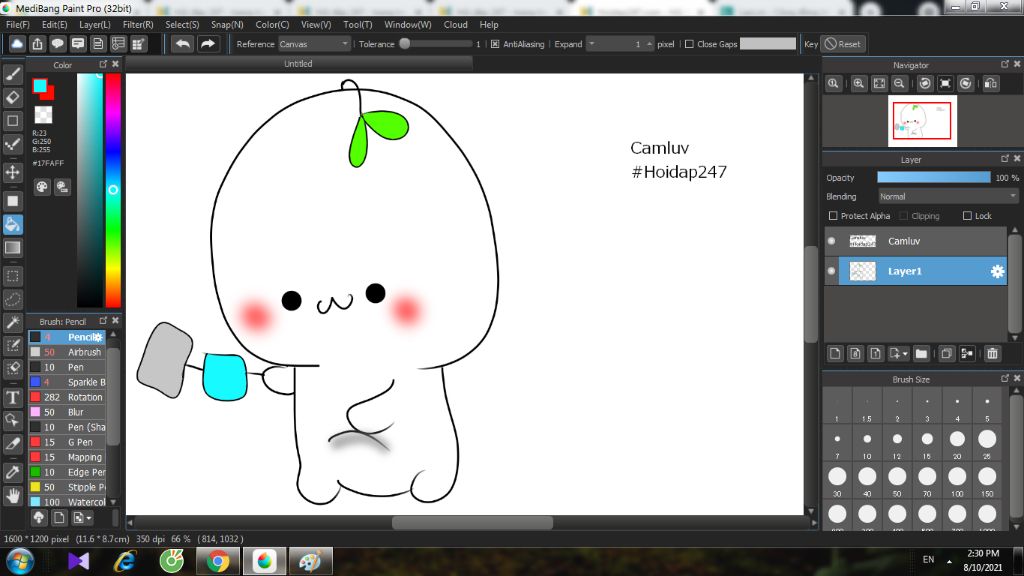
Task: Select the Airbrush brush
Action: (67, 352)
